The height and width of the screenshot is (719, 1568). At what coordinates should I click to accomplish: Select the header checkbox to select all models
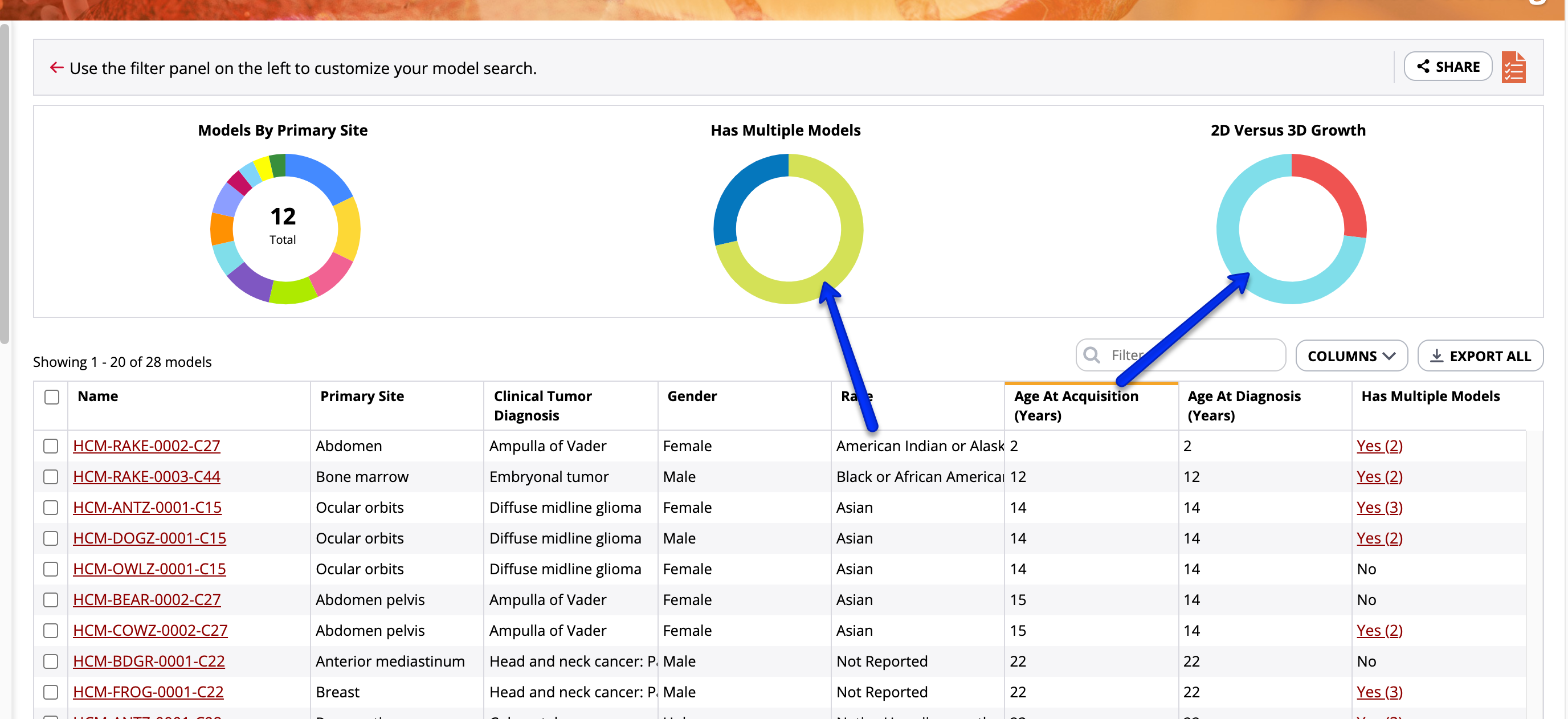[x=51, y=397]
